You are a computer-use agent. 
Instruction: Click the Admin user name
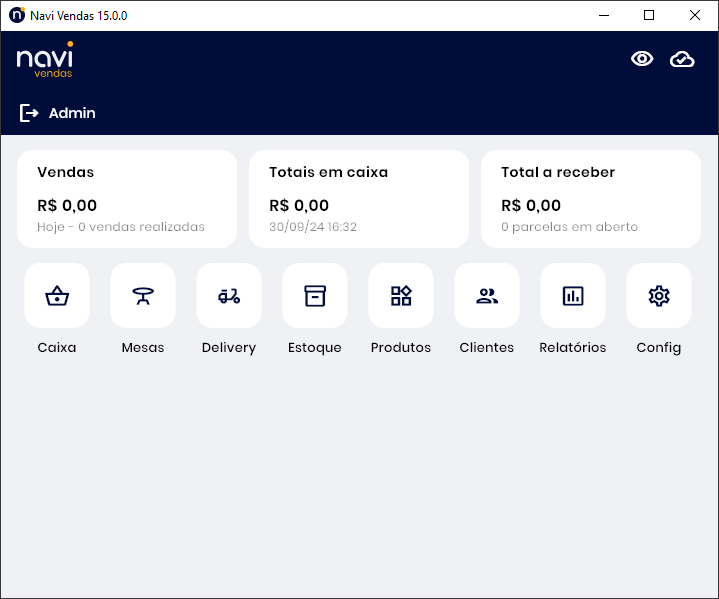click(x=72, y=113)
